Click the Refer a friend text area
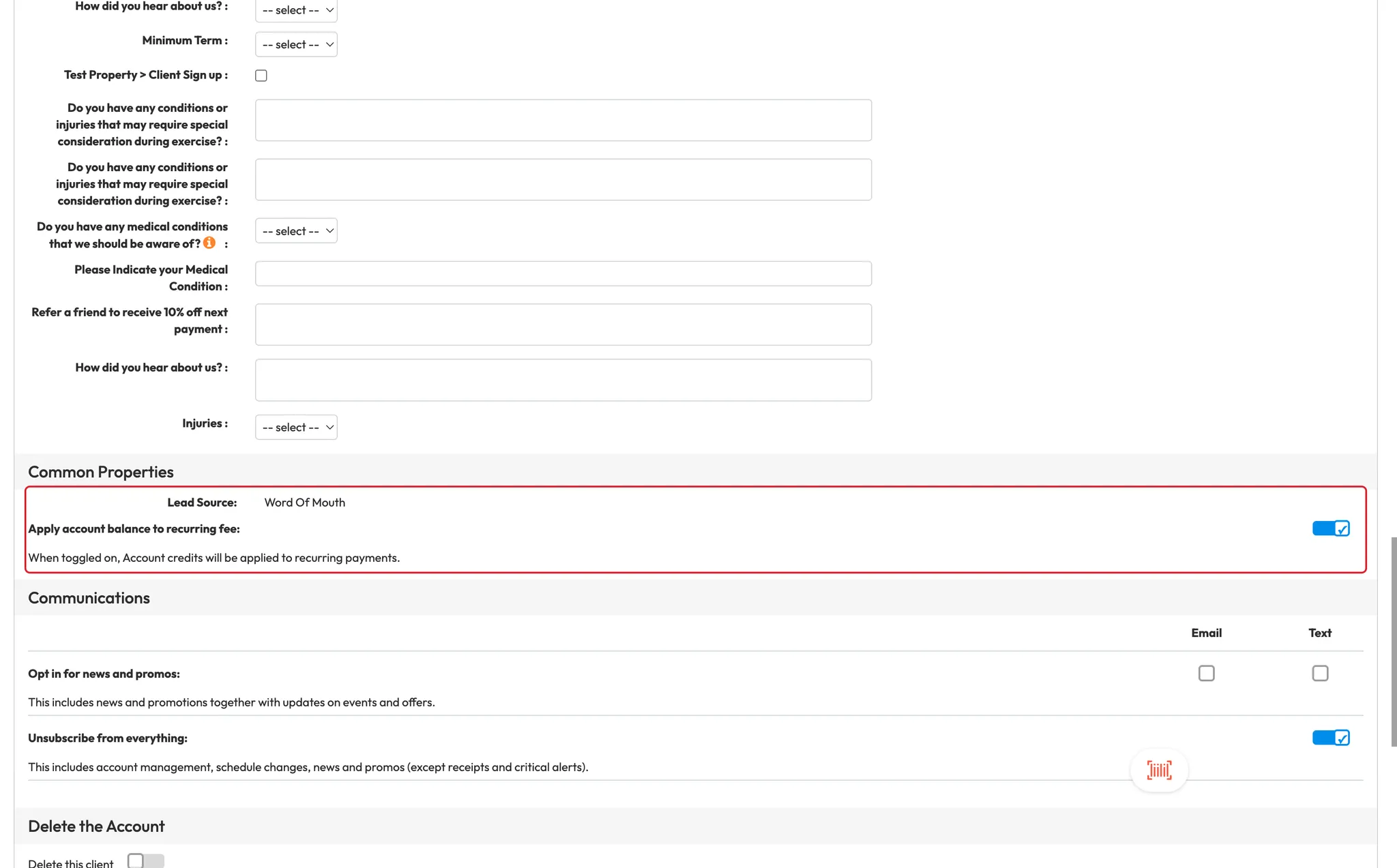This screenshot has width=1397, height=868. 563,325
